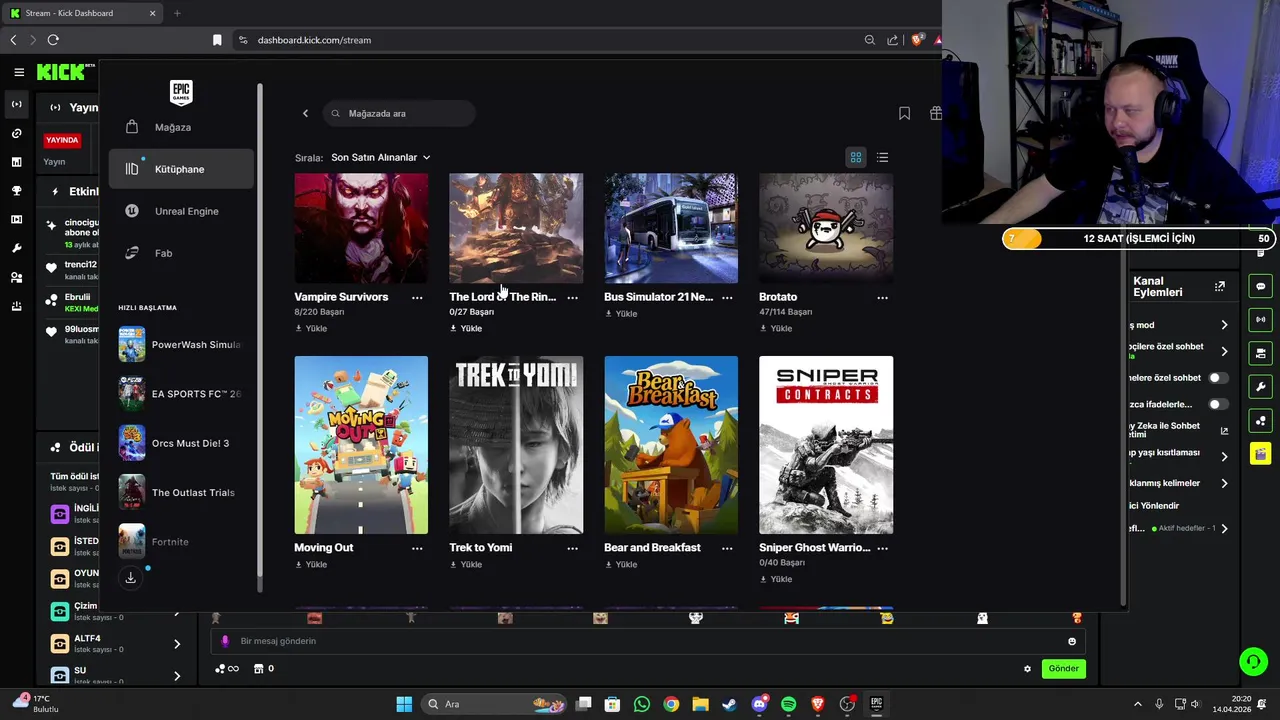1280x720 pixels.
Task: Open the Brotato cover thumbnail
Action: point(826,228)
